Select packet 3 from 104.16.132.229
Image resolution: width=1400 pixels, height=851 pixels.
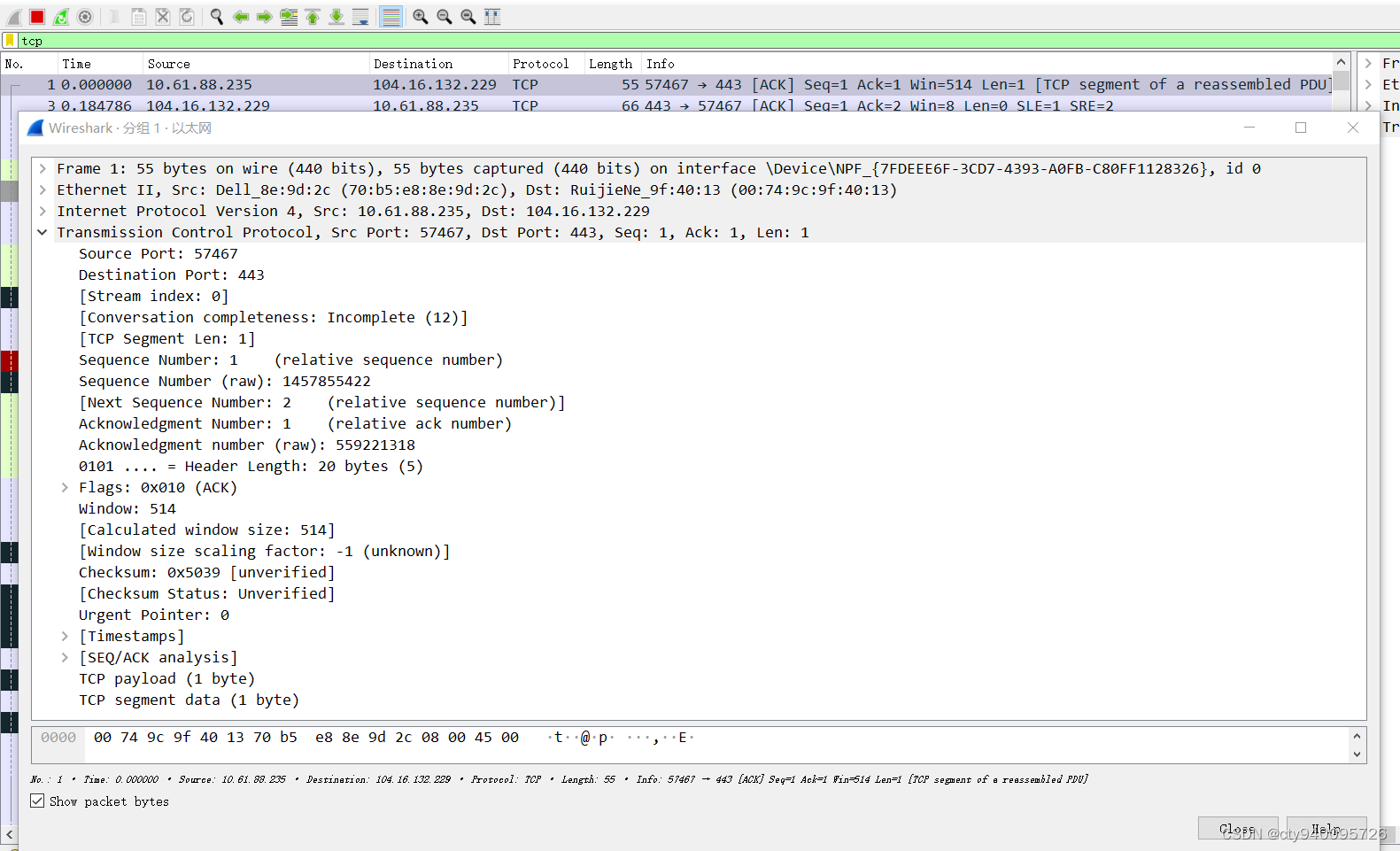(667, 105)
